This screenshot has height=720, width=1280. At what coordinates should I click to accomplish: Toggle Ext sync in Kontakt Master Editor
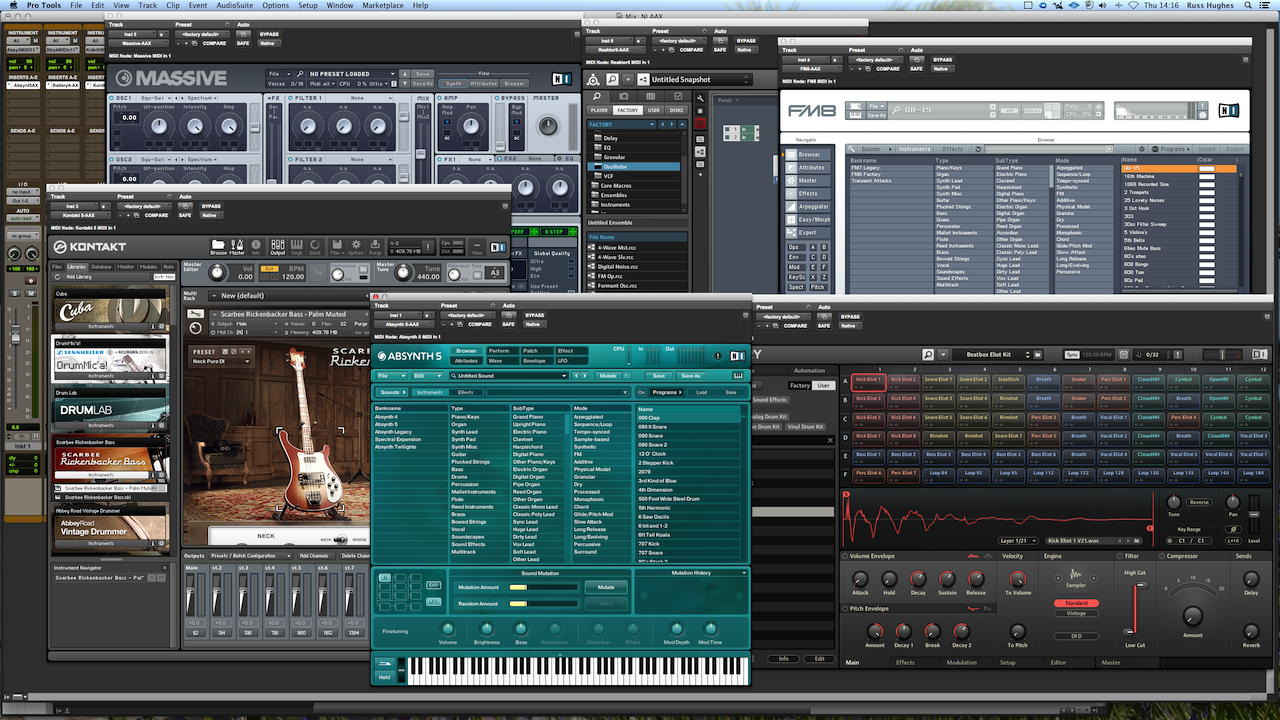click(268, 269)
